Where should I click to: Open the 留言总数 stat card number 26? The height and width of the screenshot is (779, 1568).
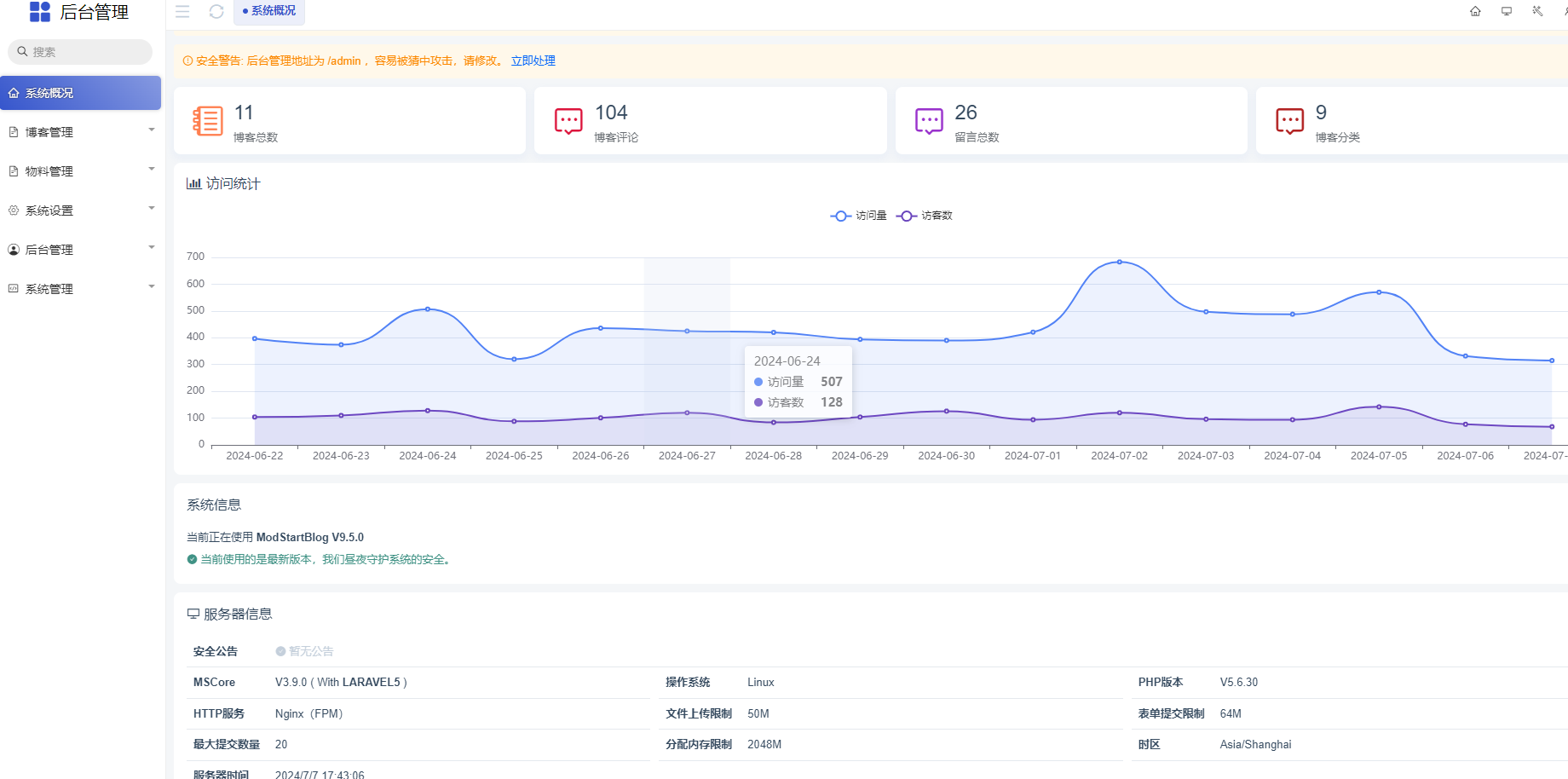point(966,113)
